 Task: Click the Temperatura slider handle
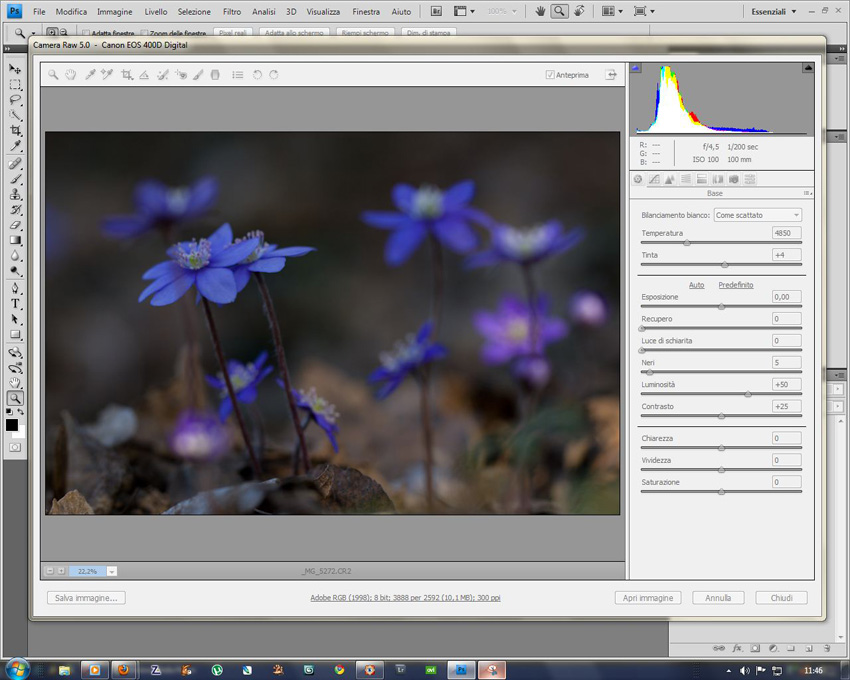tap(686, 243)
